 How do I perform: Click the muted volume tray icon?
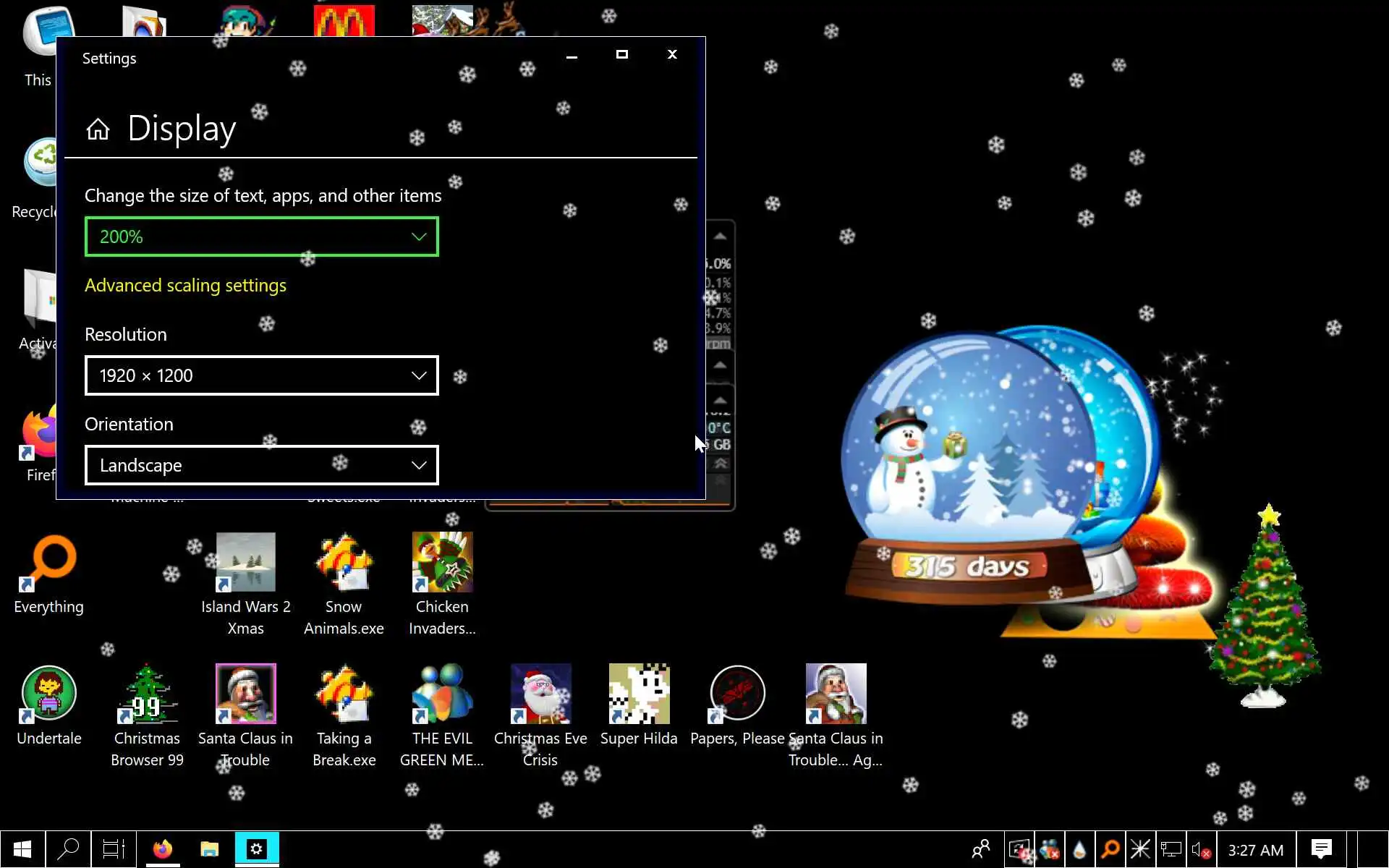pyautogui.click(x=1200, y=849)
